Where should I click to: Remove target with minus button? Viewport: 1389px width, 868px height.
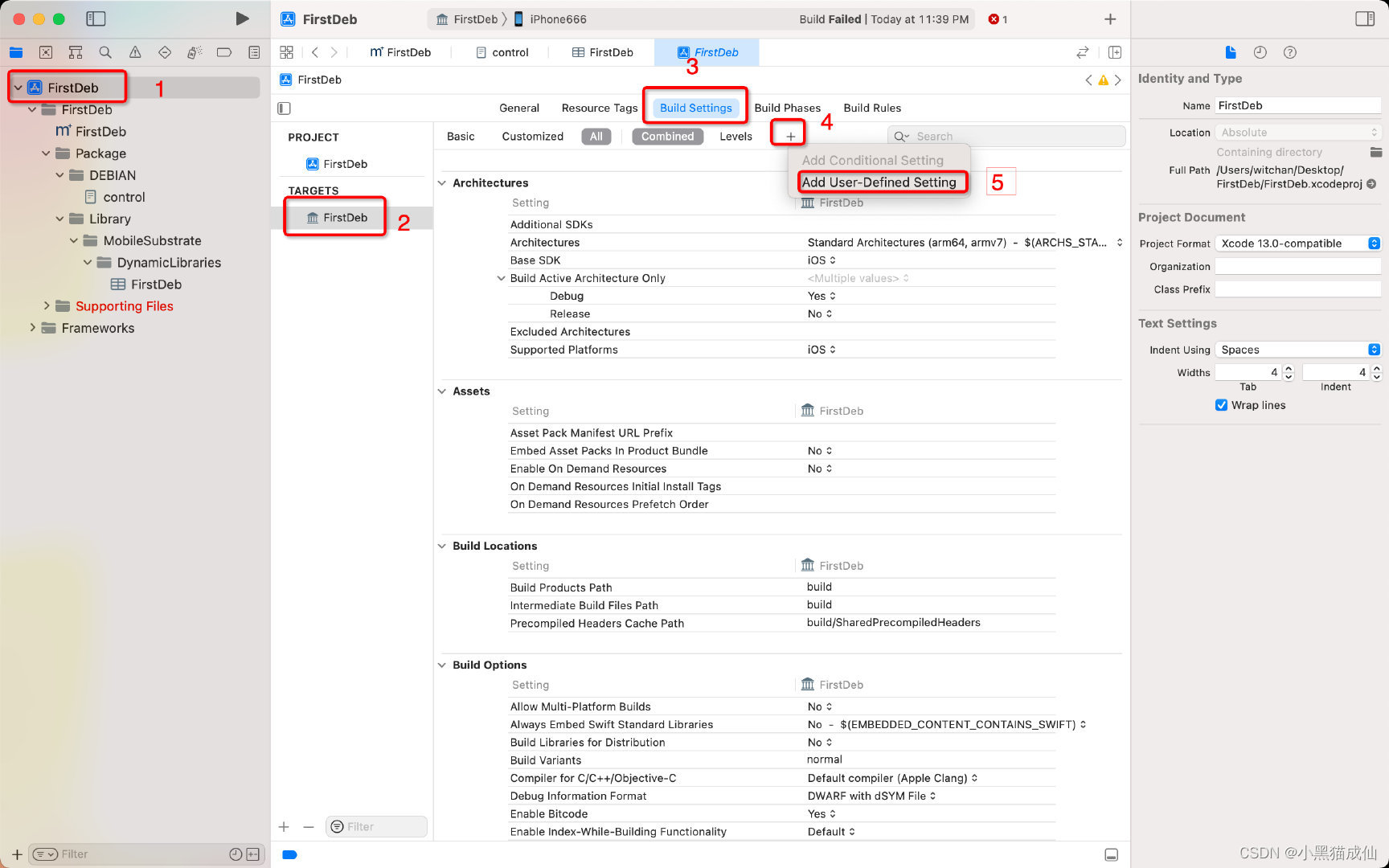[308, 826]
